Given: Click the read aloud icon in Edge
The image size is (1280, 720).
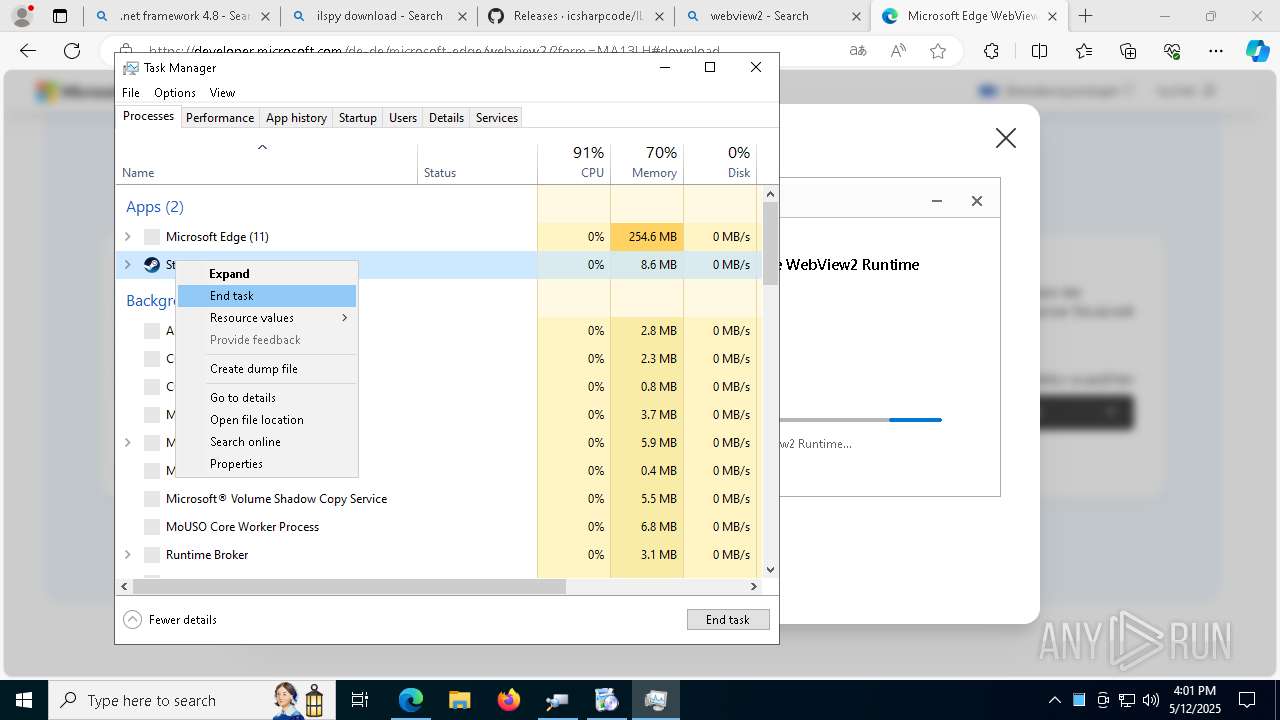Looking at the screenshot, I should [x=898, y=51].
